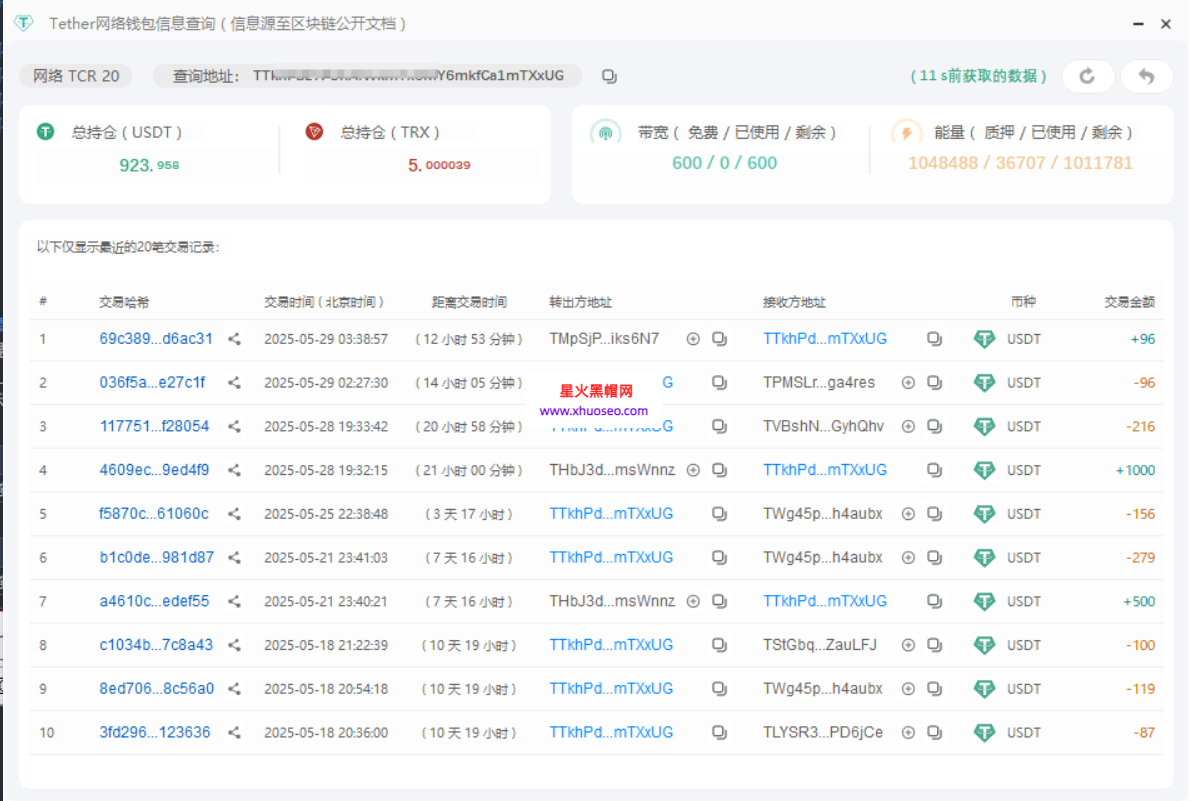Share transaction 3fd296...123636
Viewport: 1189px width, 801px height.
tap(234, 733)
